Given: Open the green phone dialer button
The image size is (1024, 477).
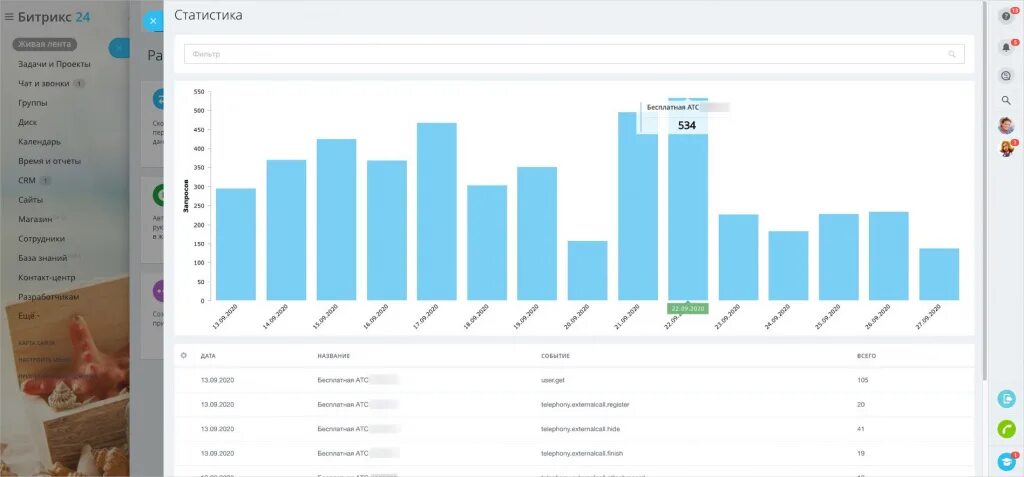Looking at the screenshot, I should tap(1006, 429).
